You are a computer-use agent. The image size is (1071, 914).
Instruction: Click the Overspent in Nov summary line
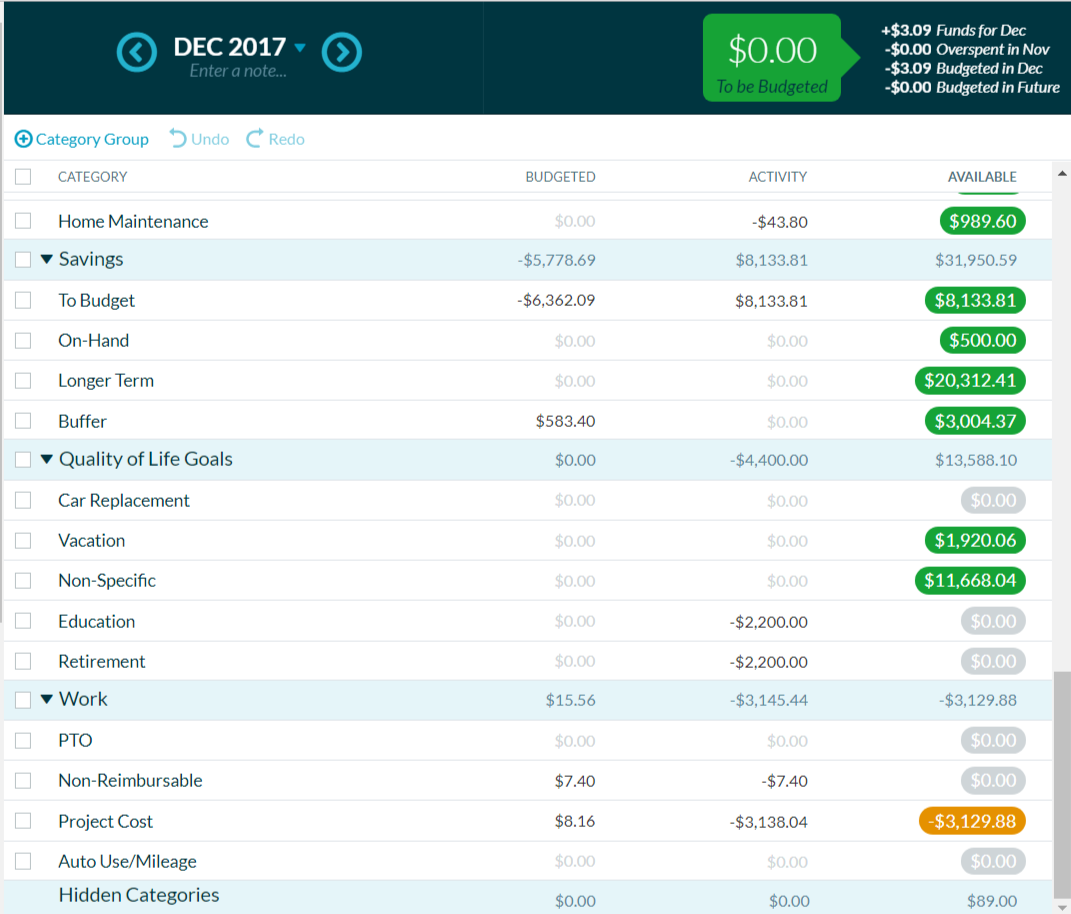pyautogui.click(x=967, y=49)
